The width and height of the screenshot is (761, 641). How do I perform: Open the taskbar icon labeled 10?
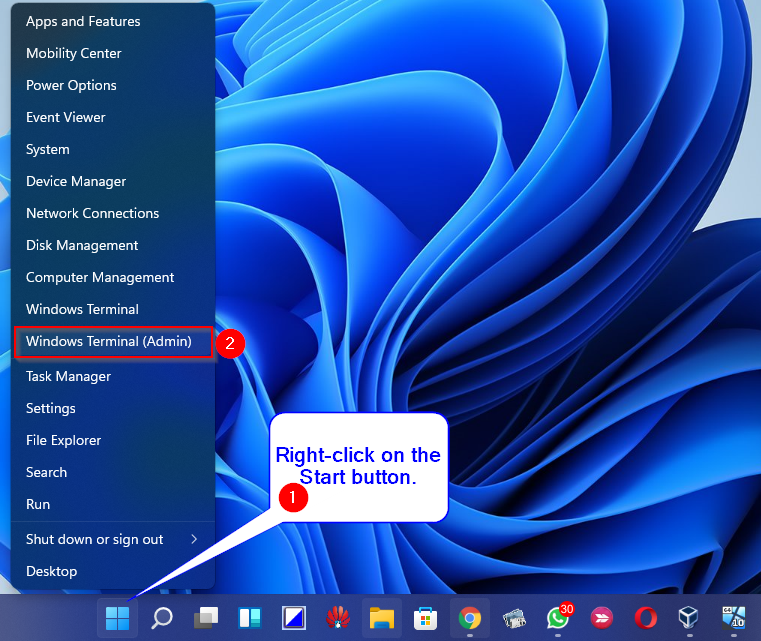(733, 618)
